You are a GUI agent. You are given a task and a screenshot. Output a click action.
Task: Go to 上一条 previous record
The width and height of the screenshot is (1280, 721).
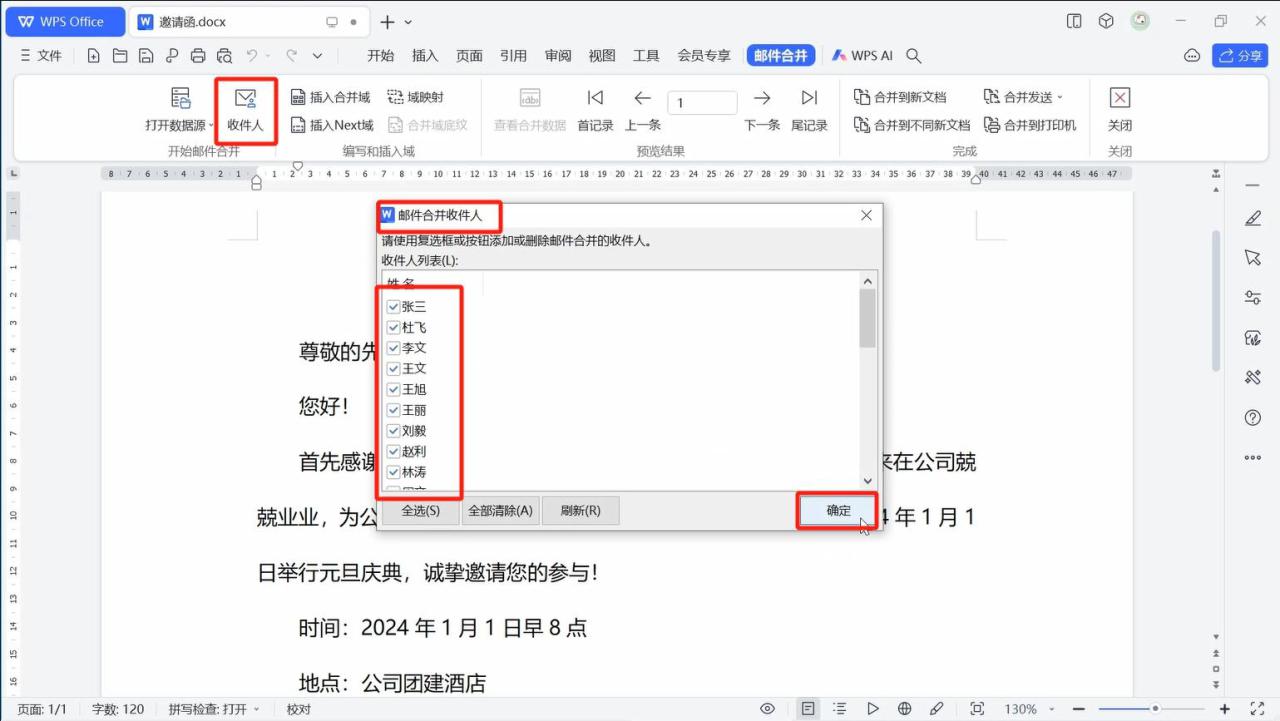pyautogui.click(x=643, y=110)
